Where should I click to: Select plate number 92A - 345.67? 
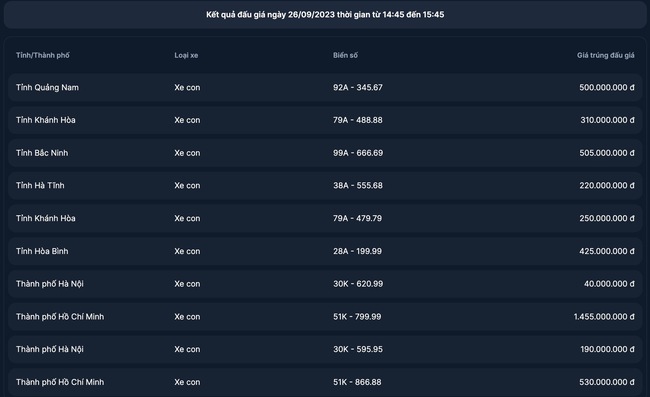tap(358, 87)
